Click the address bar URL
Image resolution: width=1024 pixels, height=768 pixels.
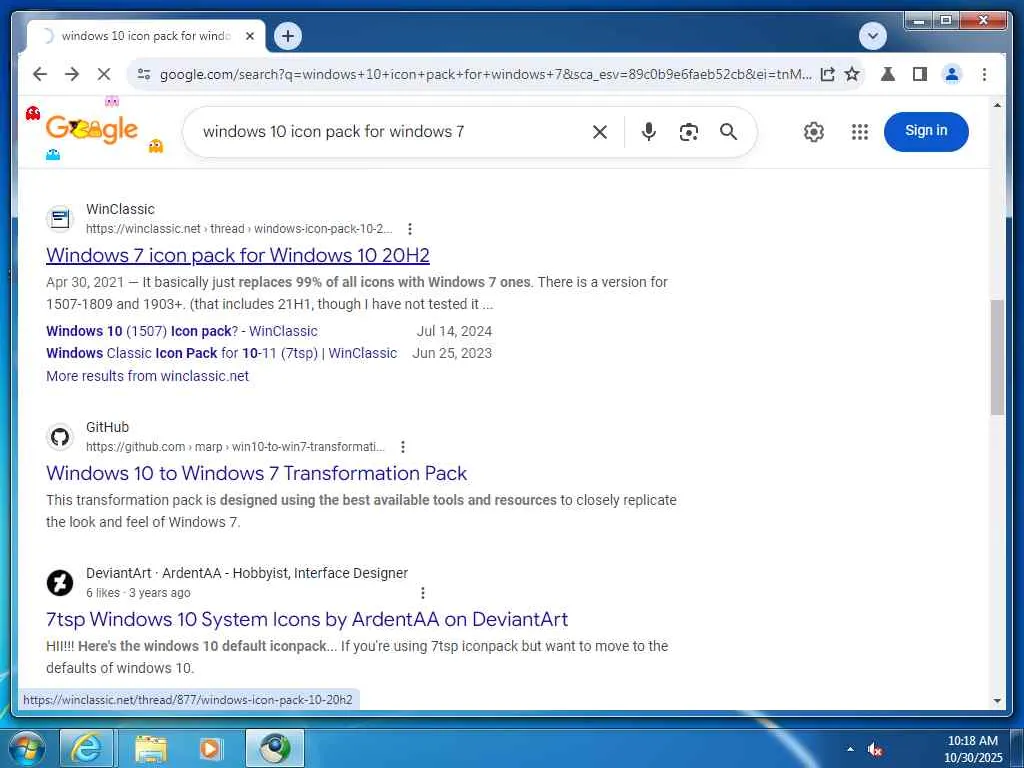click(485, 74)
